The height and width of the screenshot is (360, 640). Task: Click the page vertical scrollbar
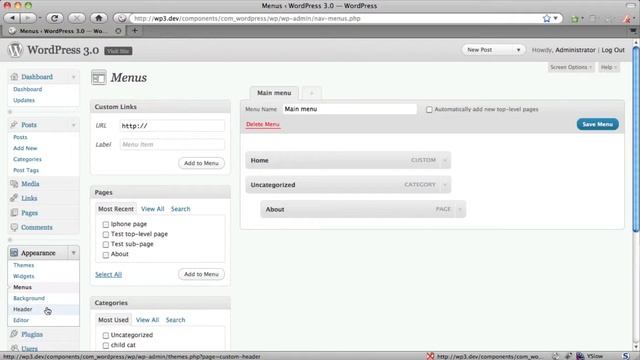click(x=636, y=139)
